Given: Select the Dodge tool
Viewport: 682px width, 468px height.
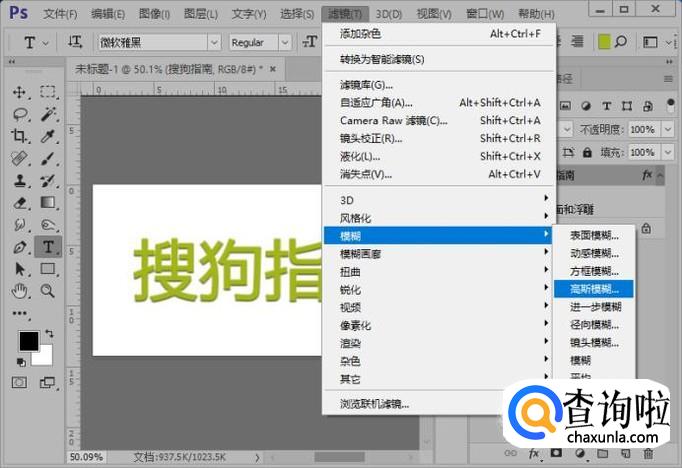Looking at the screenshot, I should (48, 225).
